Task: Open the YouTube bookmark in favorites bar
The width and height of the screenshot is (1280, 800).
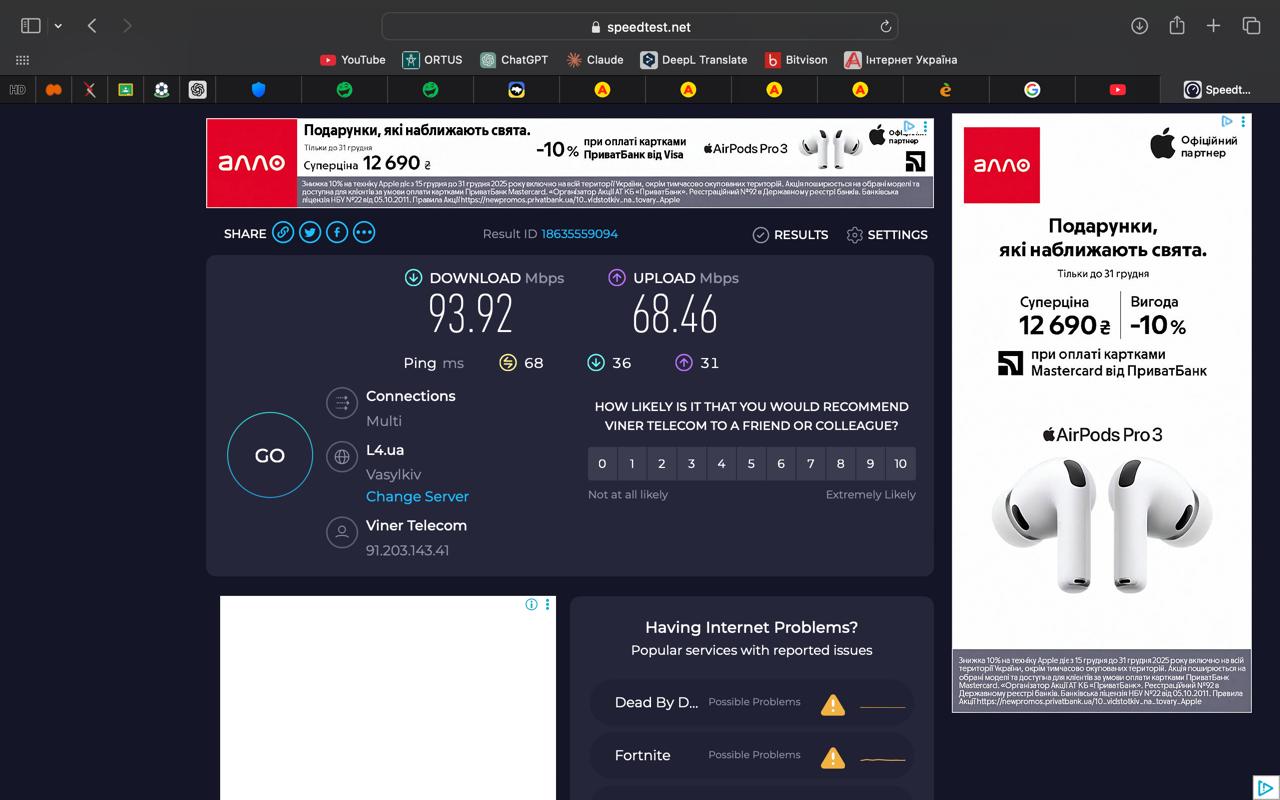Action: [352, 60]
